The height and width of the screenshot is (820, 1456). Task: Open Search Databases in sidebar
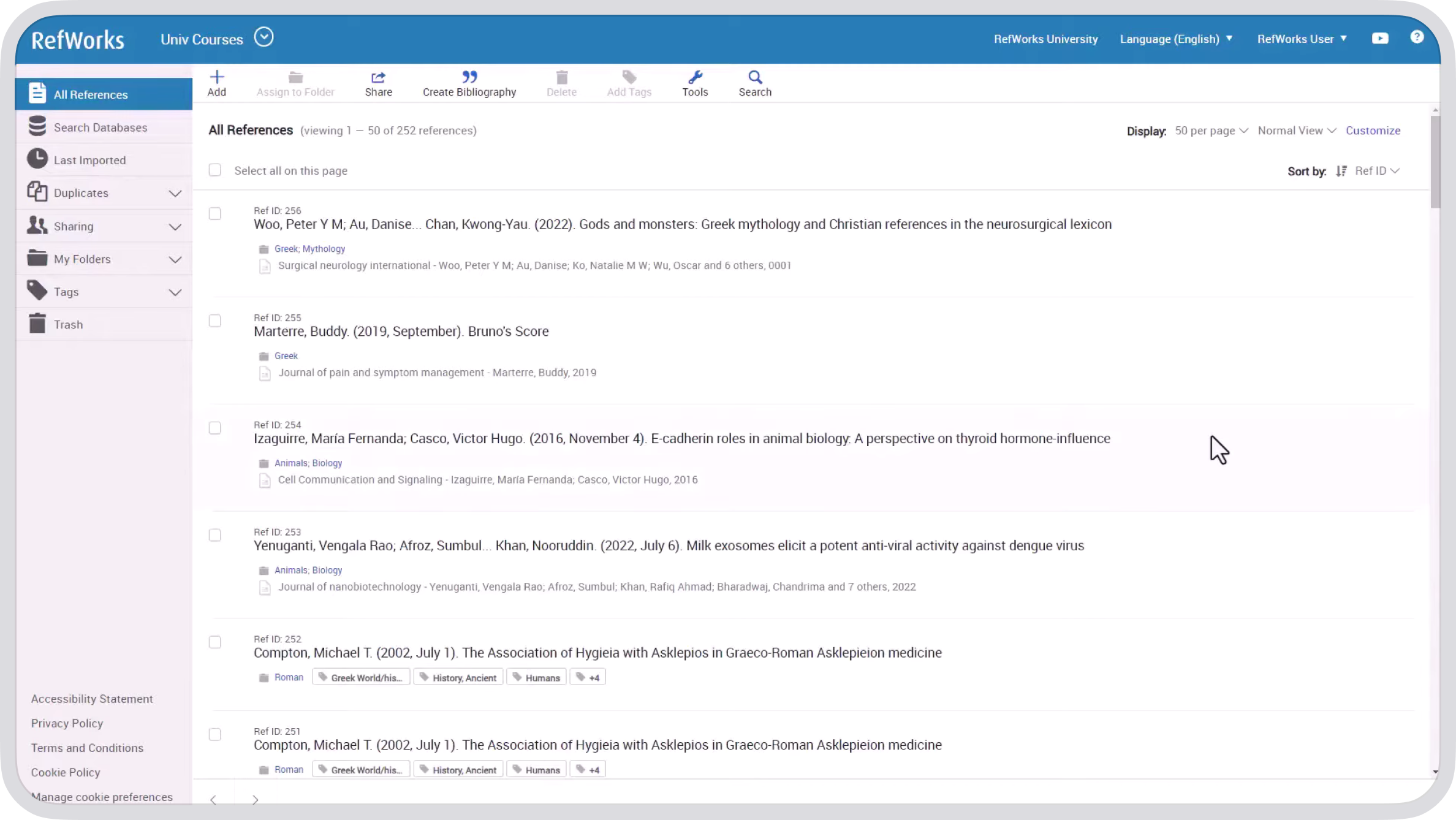[100, 127]
